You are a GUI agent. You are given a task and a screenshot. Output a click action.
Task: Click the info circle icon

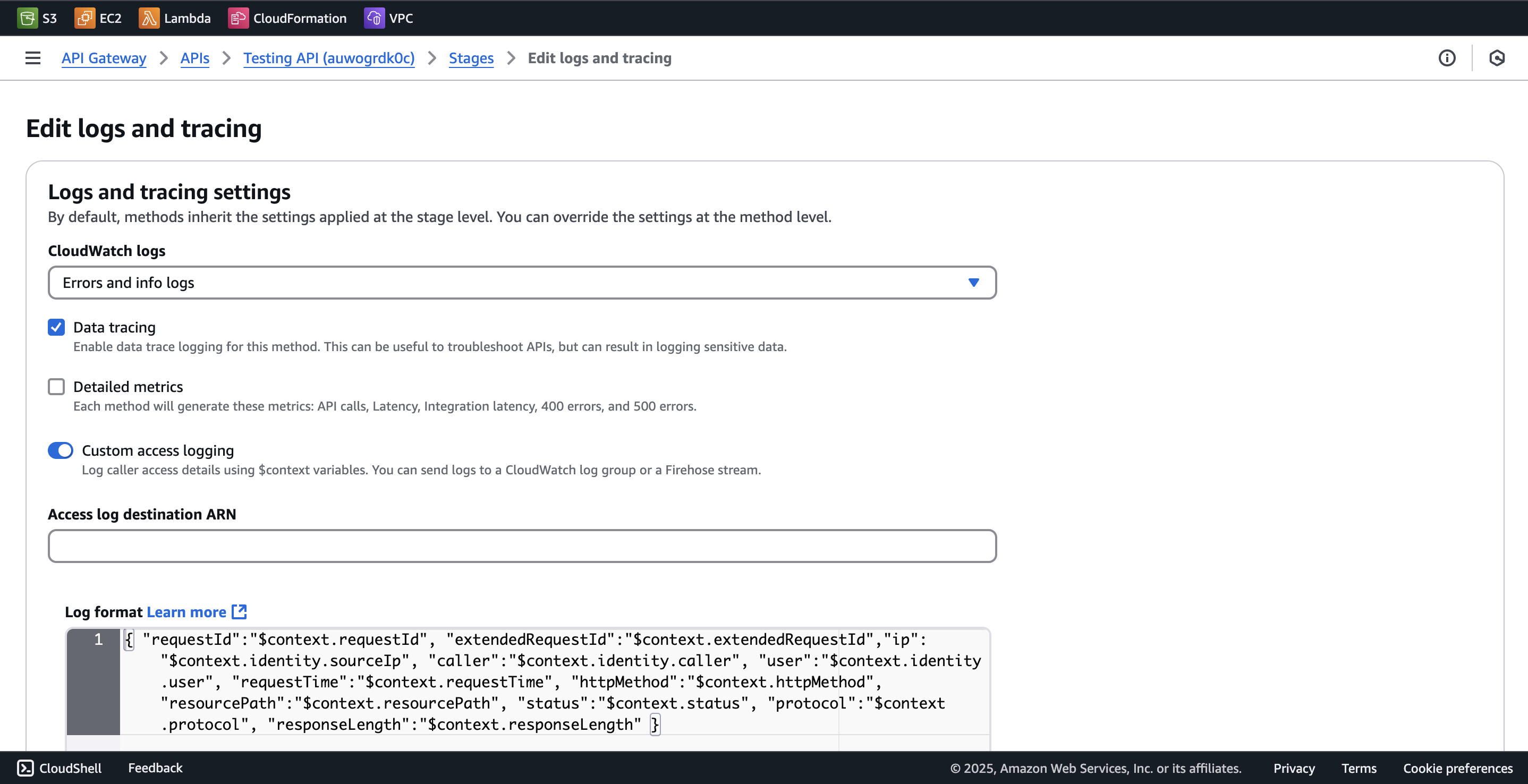1447,58
